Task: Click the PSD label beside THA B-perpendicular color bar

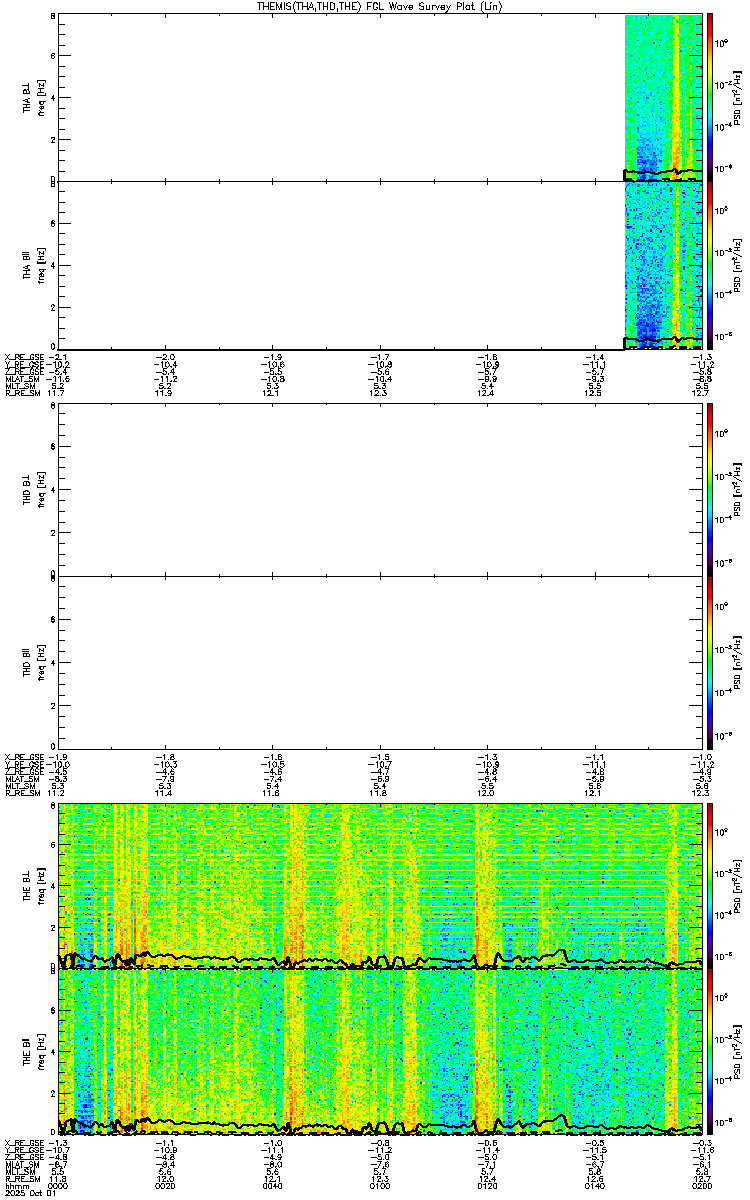Action: 738,98
